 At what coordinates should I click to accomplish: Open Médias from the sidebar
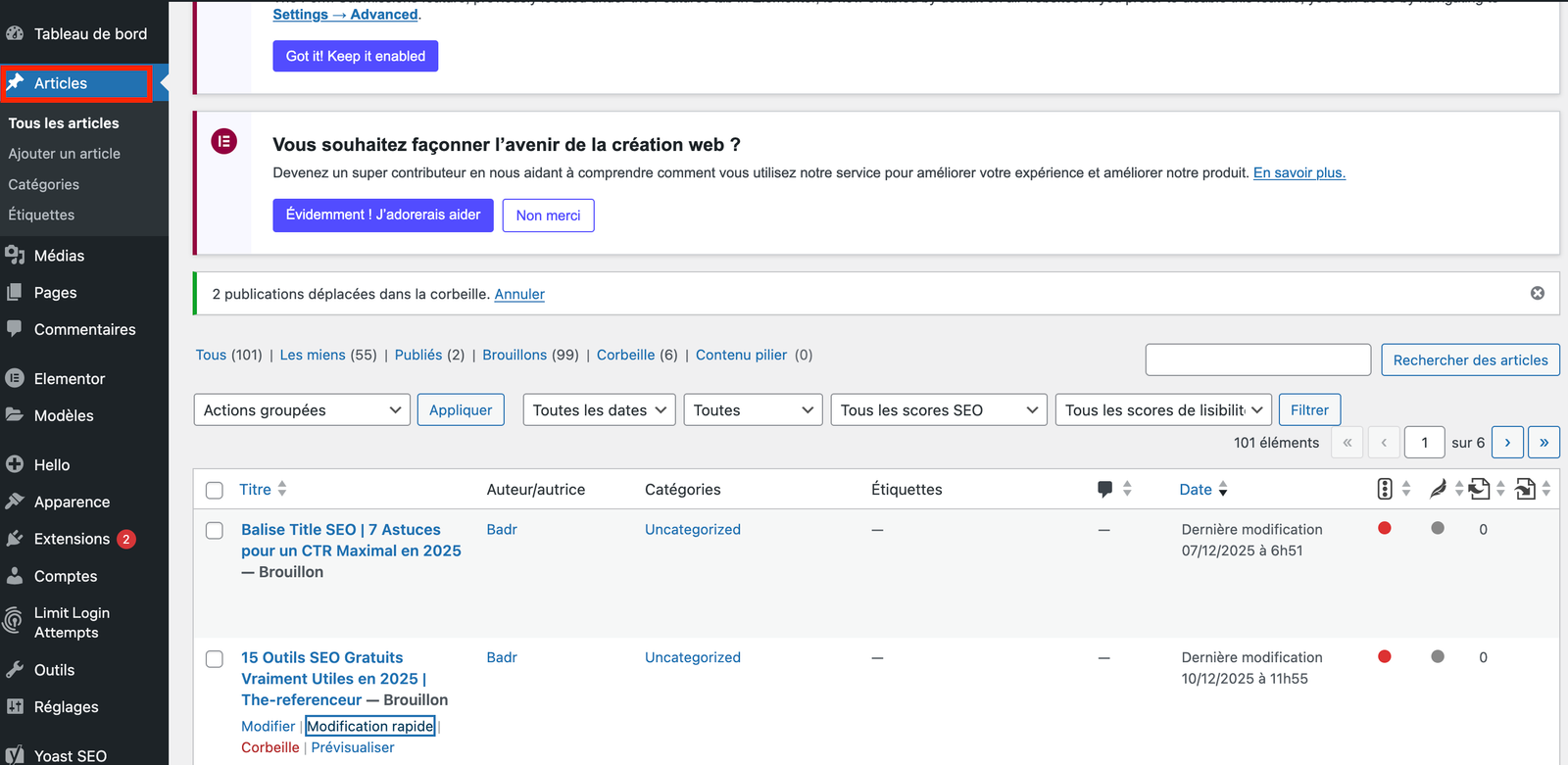coord(59,256)
